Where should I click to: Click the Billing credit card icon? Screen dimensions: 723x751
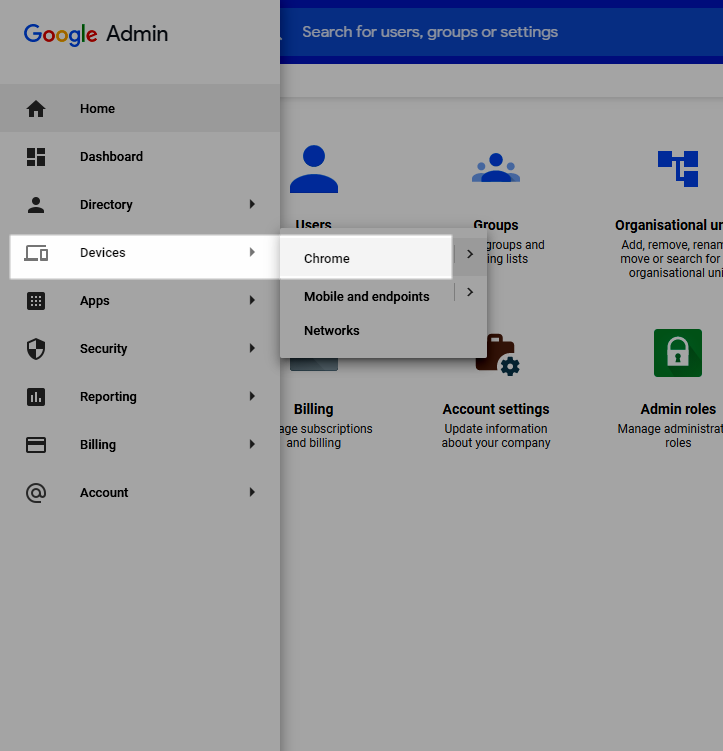[x=36, y=444]
